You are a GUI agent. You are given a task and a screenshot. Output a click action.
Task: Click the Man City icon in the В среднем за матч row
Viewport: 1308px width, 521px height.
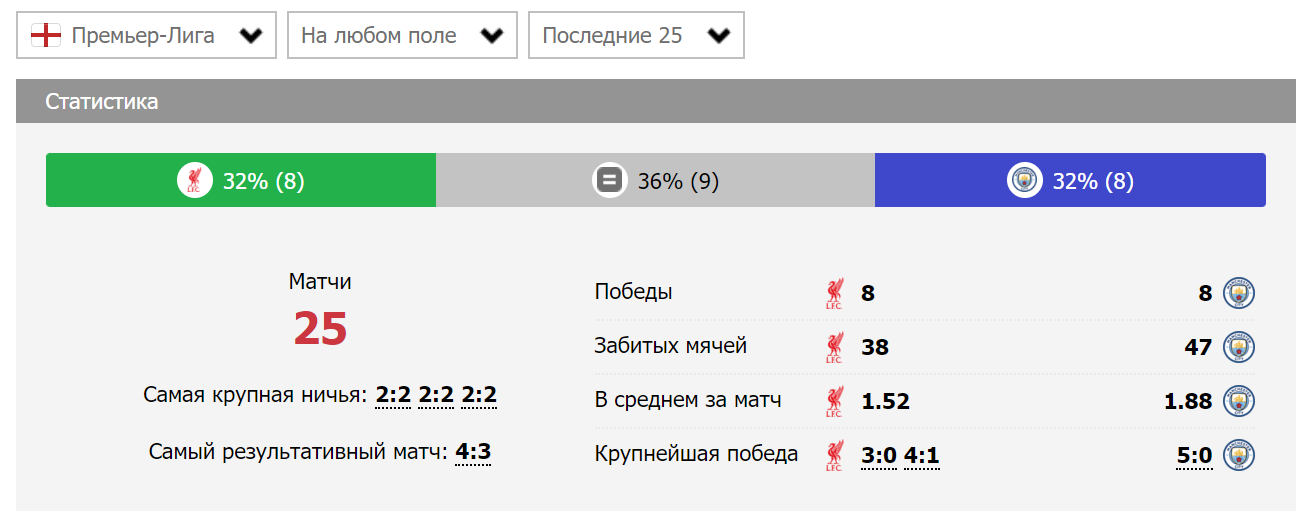[x=1239, y=401]
